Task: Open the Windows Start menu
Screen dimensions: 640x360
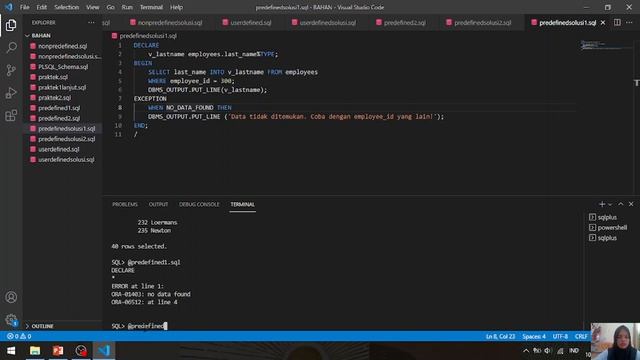Action: (x=11, y=351)
